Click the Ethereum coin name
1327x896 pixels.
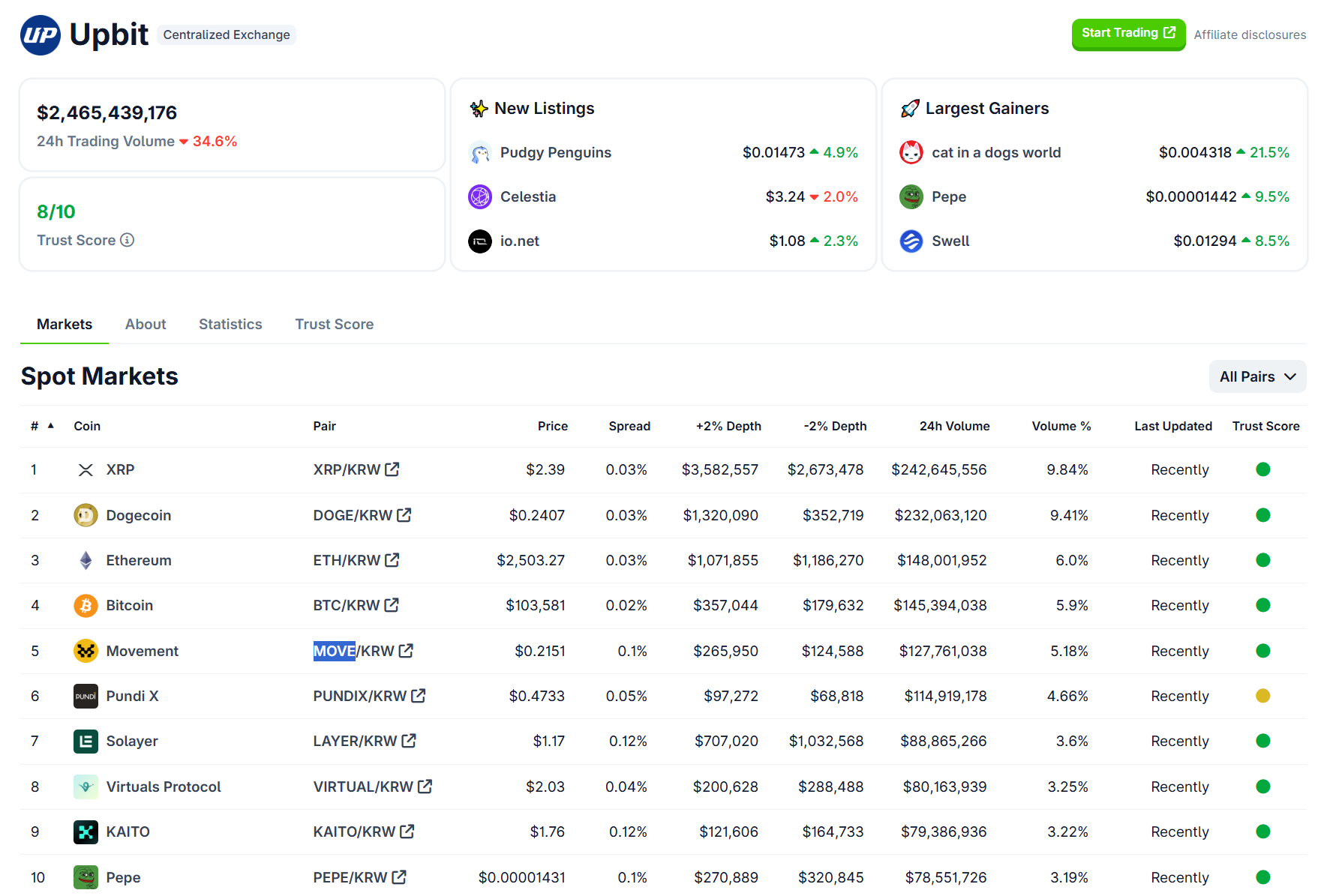tap(139, 561)
